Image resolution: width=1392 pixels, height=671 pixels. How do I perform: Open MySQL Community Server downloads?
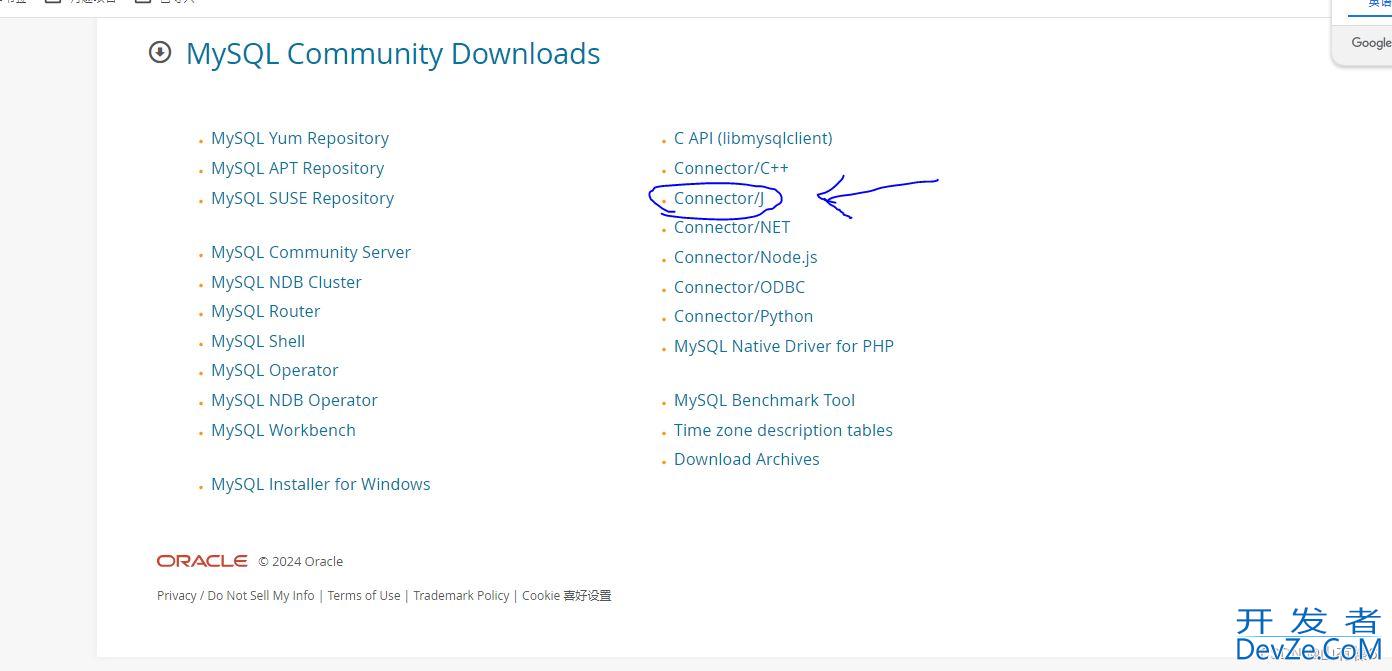pos(311,252)
